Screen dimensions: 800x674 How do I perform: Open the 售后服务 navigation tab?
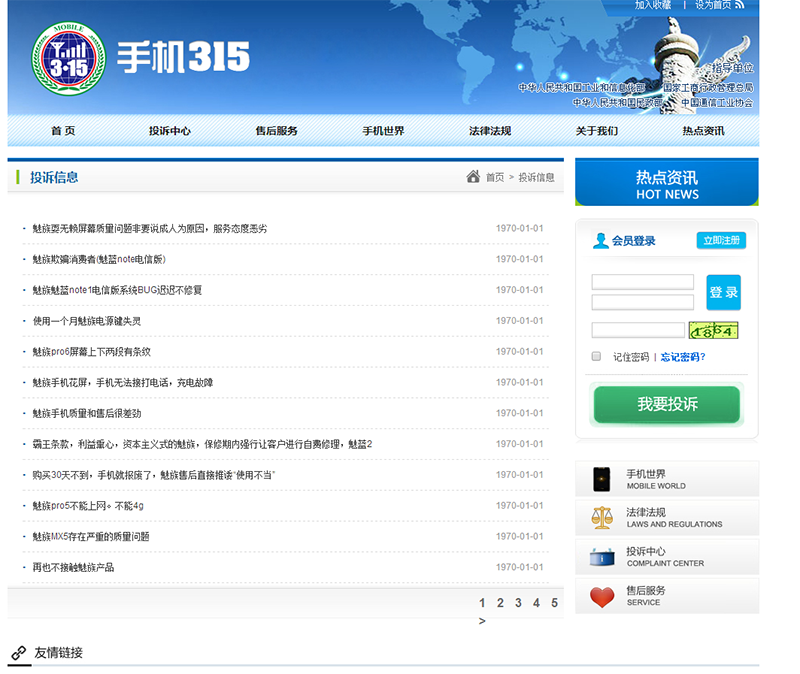277,131
